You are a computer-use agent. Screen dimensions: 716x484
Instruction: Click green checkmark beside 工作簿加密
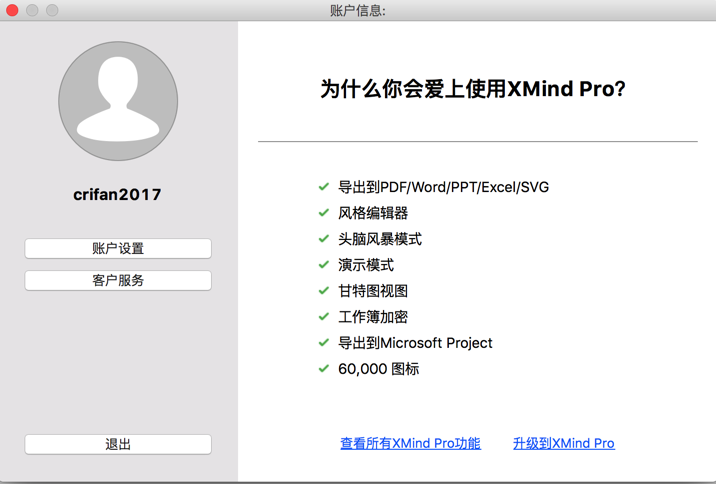point(324,316)
